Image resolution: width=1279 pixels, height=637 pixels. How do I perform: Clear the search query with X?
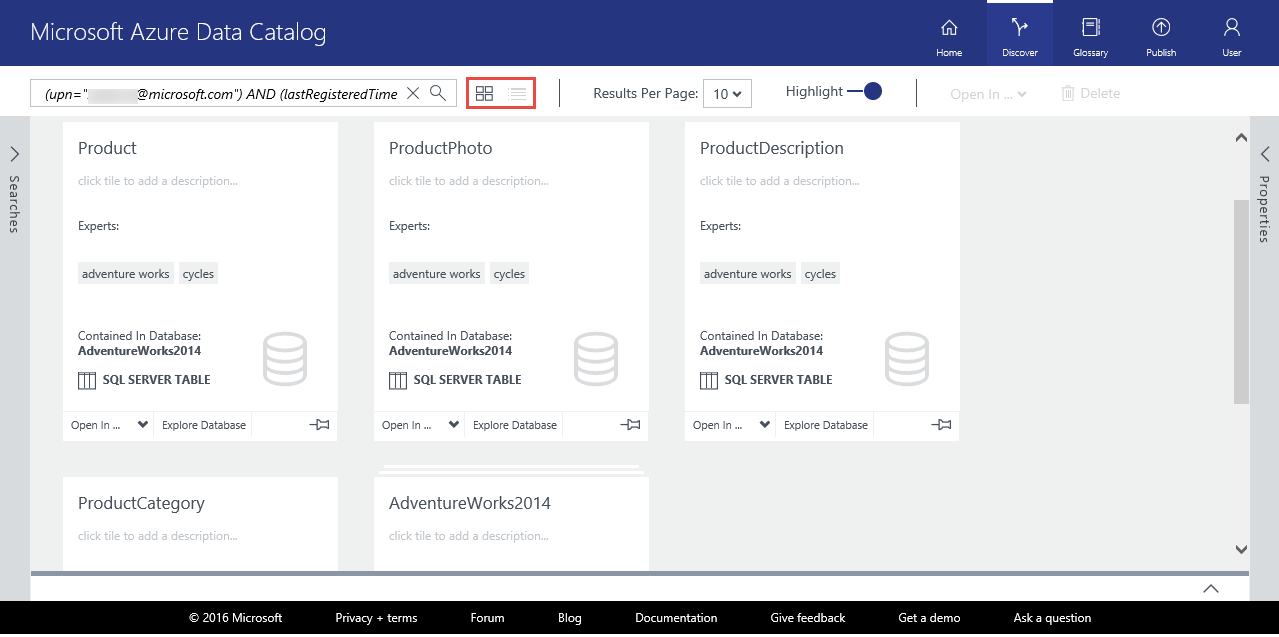point(413,93)
